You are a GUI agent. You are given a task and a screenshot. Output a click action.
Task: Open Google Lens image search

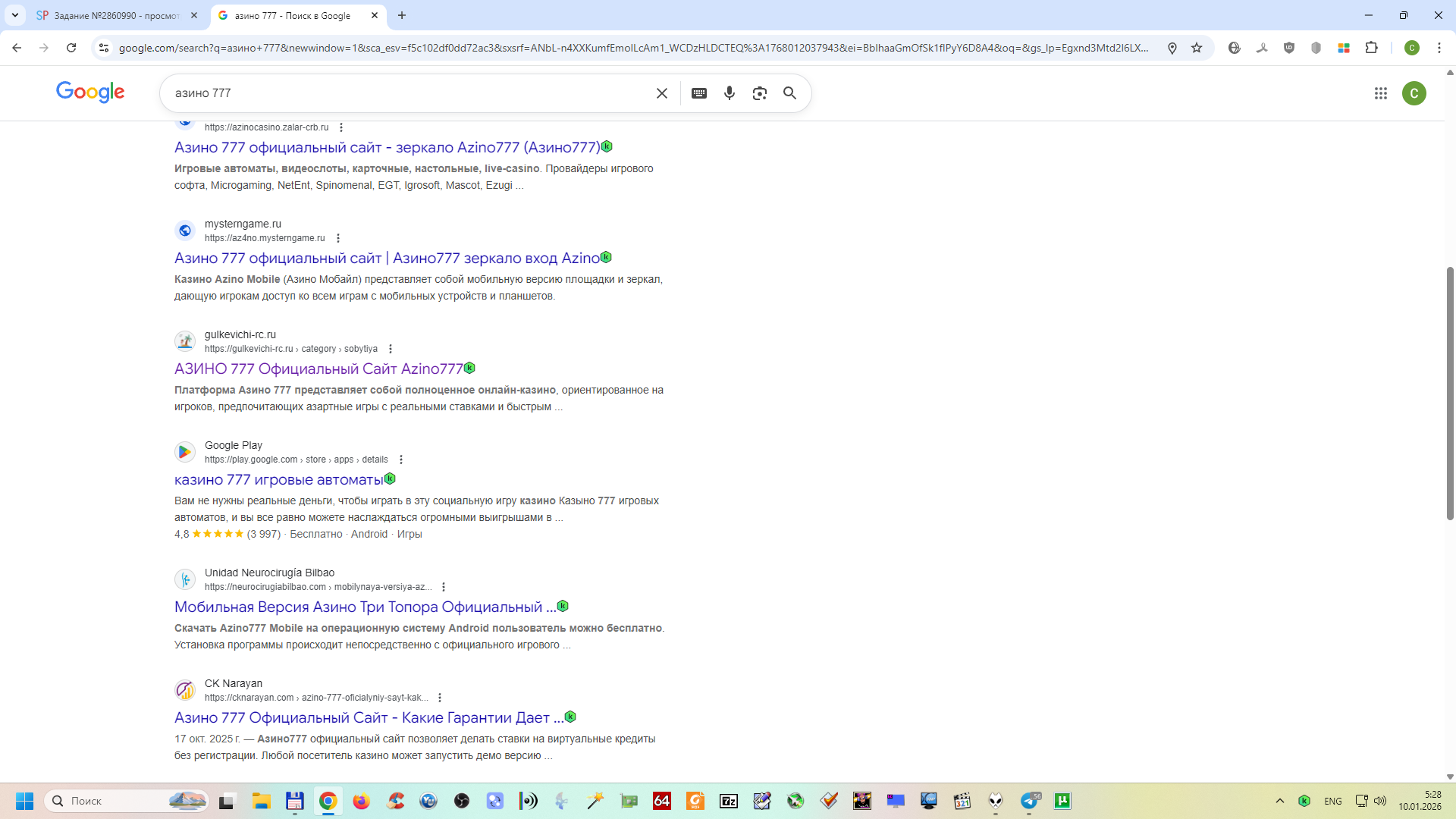click(x=759, y=93)
